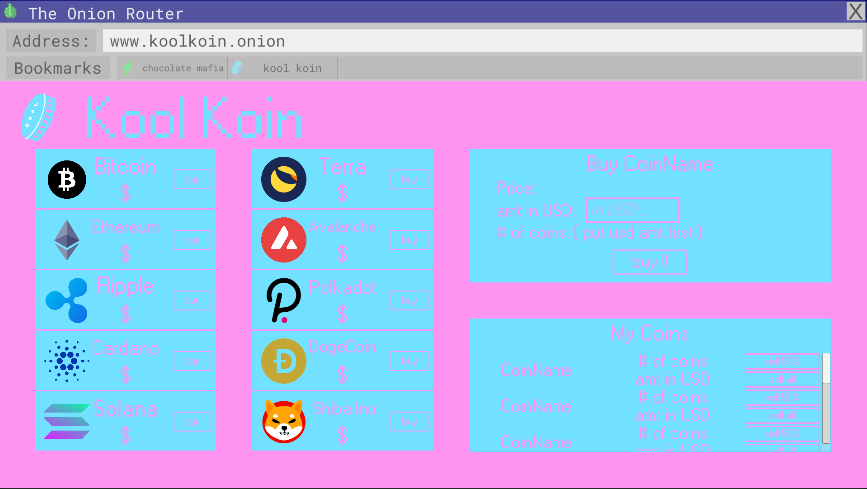This screenshot has width=867, height=489.
Task: Click The Onion Router title text
Action: 106,13
